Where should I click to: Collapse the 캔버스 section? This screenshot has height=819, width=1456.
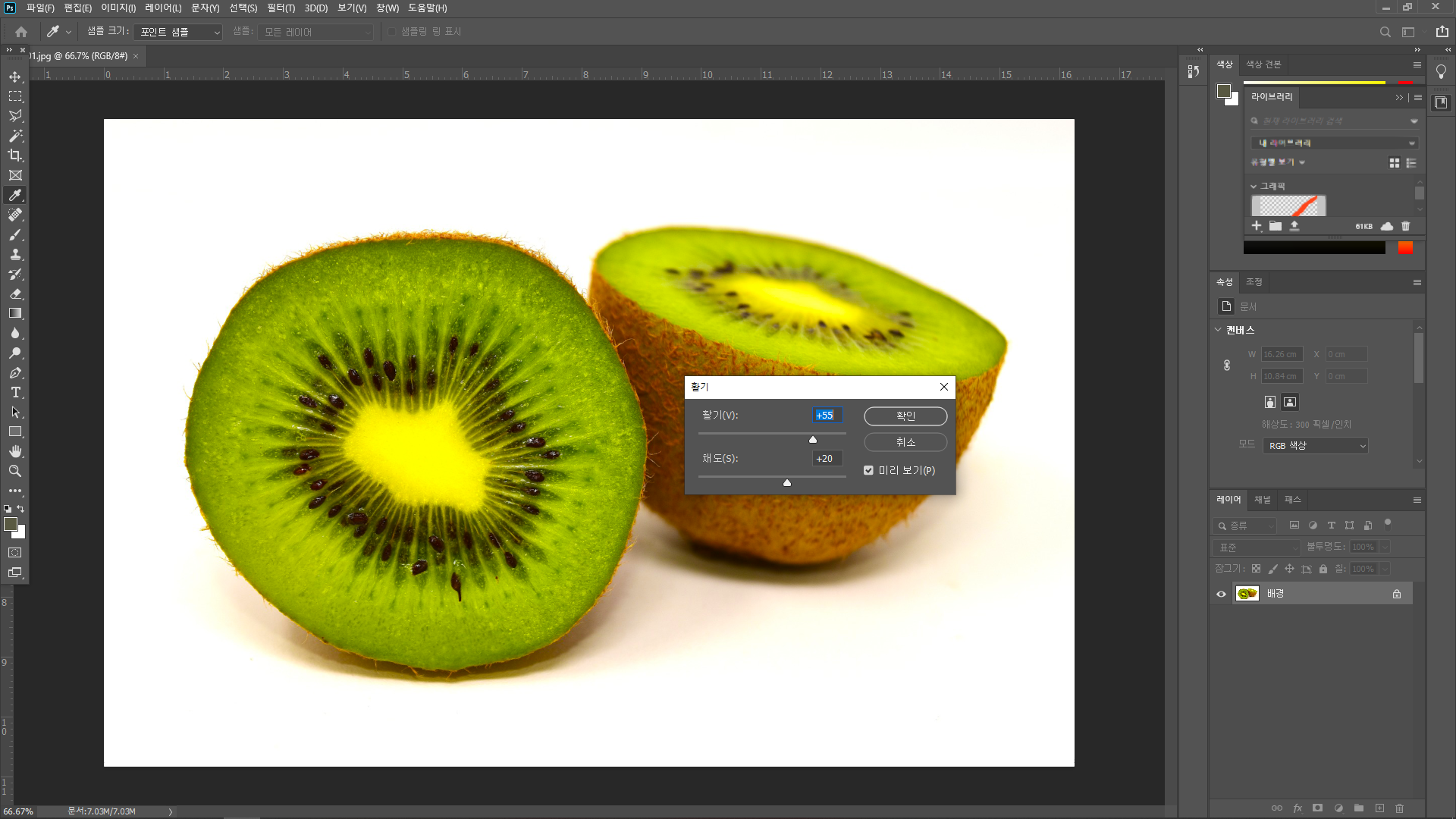(x=1218, y=330)
